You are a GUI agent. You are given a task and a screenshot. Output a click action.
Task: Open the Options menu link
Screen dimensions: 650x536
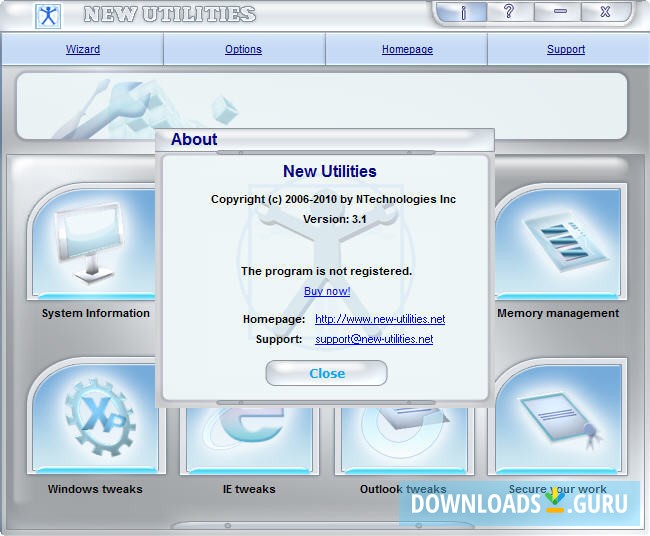coord(243,49)
